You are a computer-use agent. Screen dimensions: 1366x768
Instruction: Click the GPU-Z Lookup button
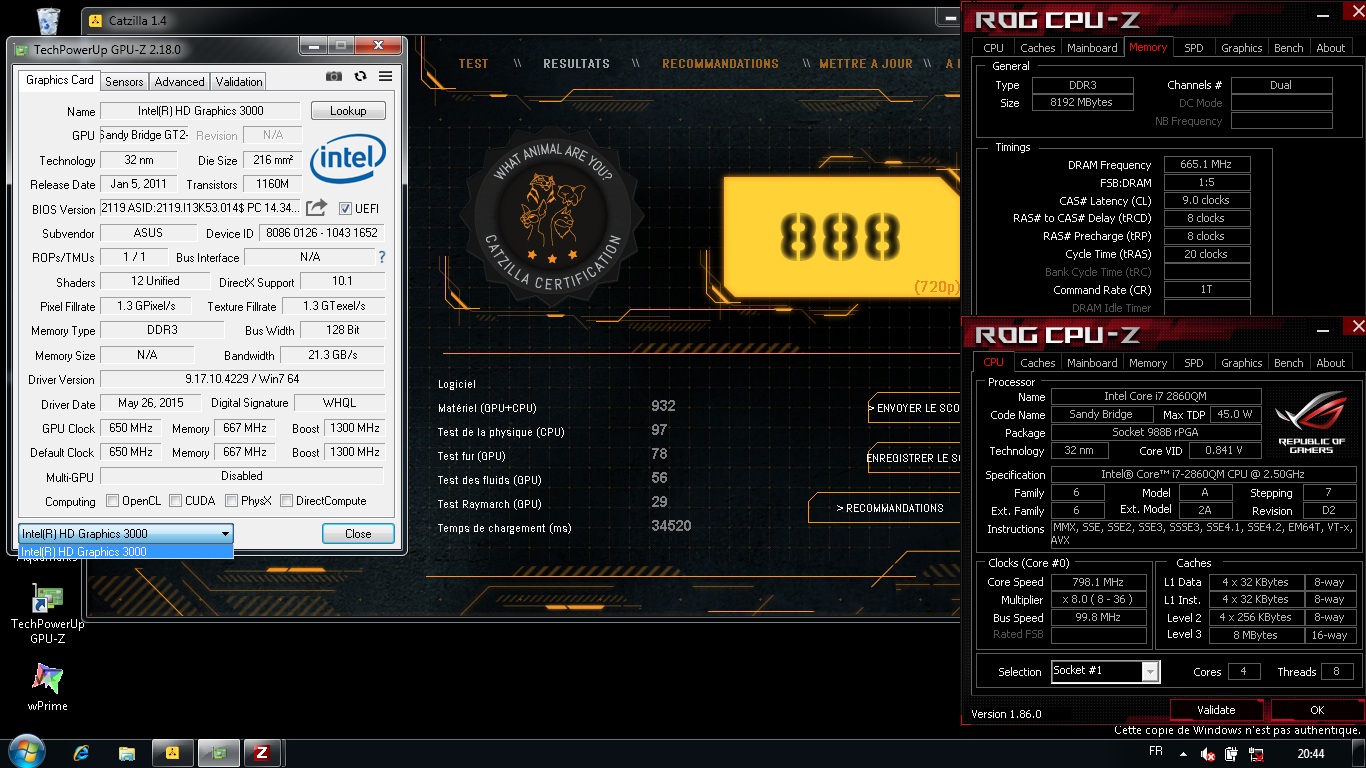[348, 111]
